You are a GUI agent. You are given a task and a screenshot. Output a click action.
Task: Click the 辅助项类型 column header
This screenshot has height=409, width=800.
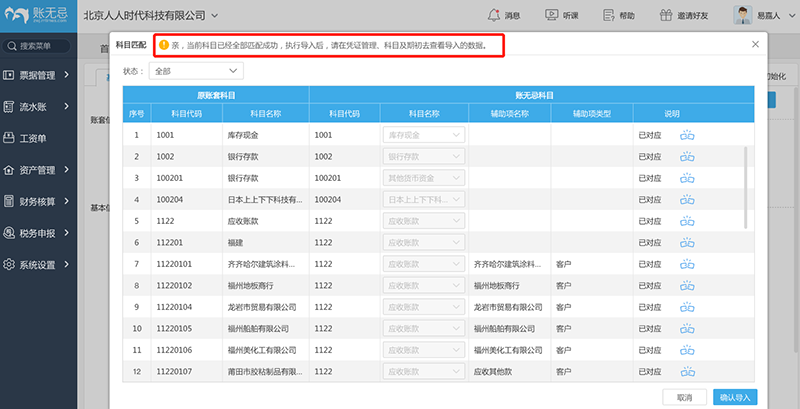[592, 114]
